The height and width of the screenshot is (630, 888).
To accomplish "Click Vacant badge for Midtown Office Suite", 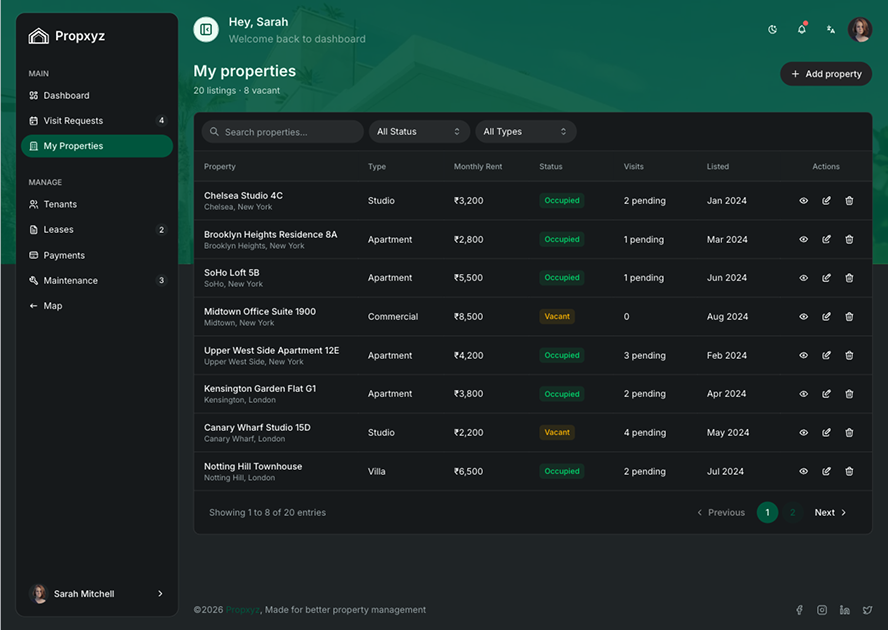I will point(557,317).
